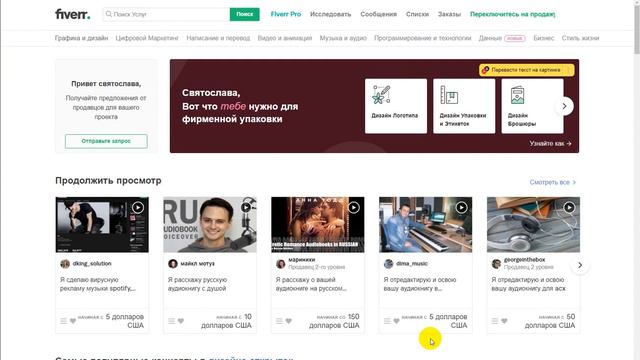Screen dimensions: 640x360
Task: Play video on марижики gig thumbnail
Action: coord(353,207)
